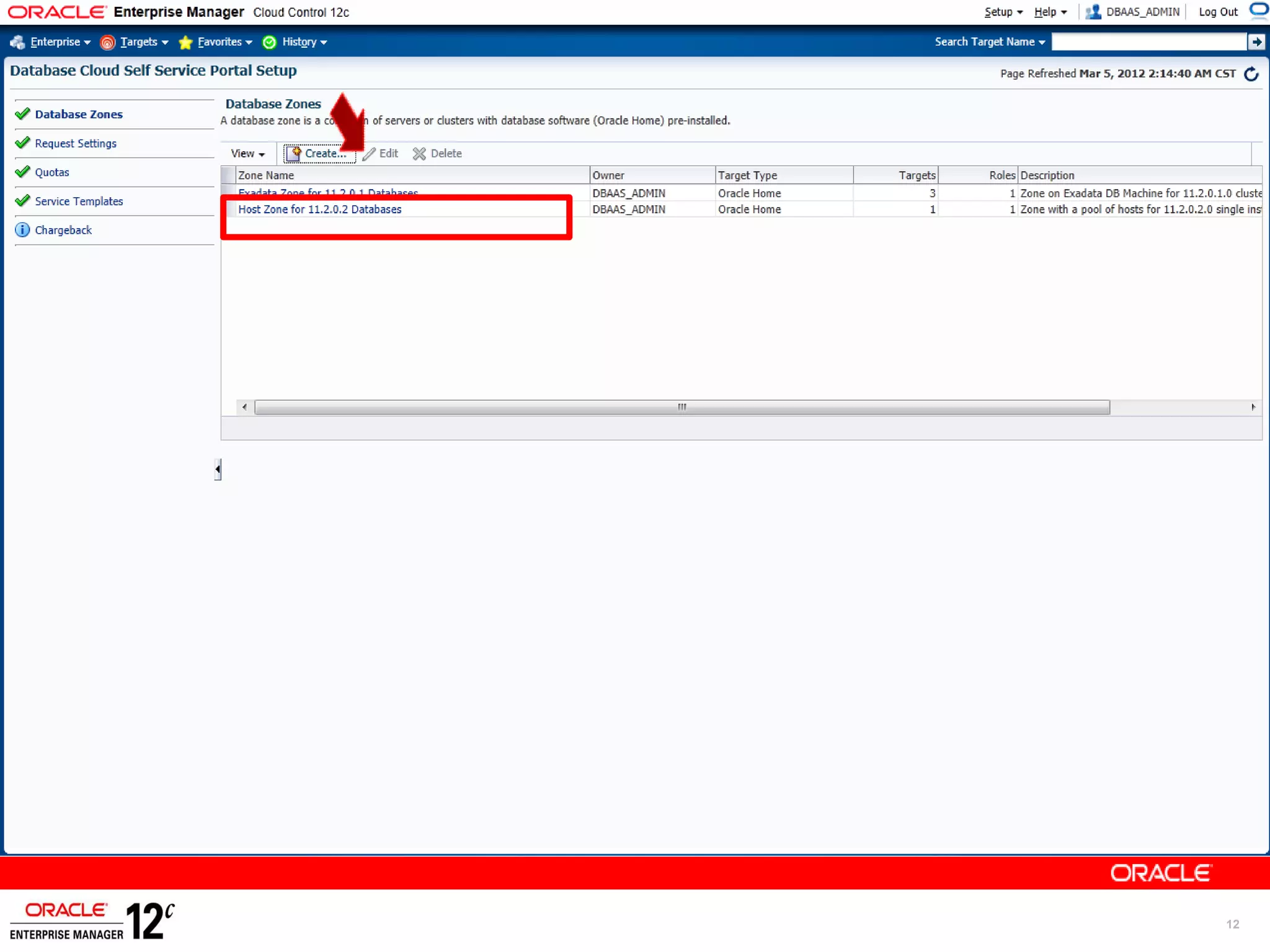Image resolution: width=1270 pixels, height=952 pixels.
Task: Click the Create zone button
Action: [x=319, y=154]
